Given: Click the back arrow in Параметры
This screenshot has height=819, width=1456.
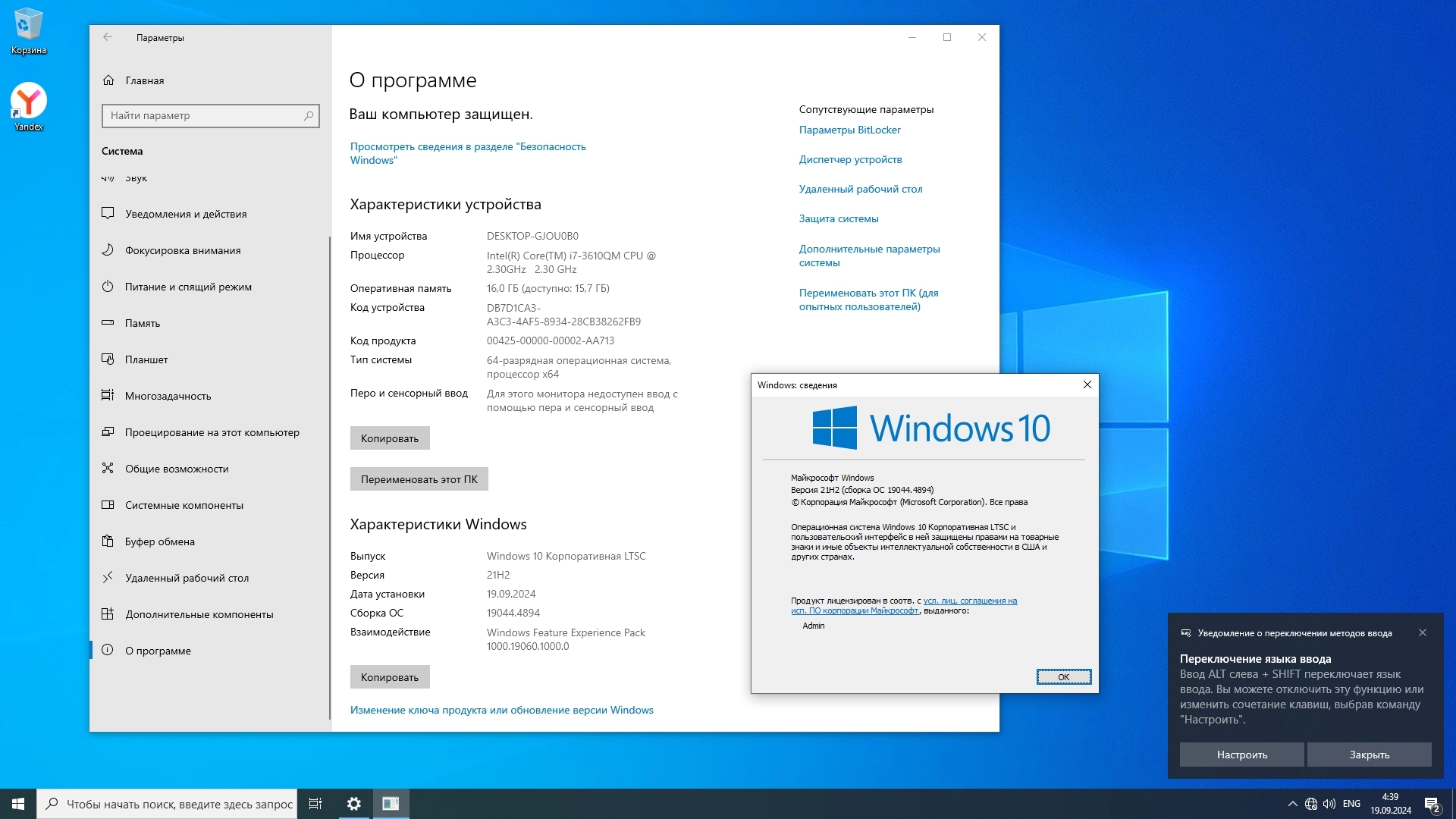Looking at the screenshot, I should tap(108, 37).
